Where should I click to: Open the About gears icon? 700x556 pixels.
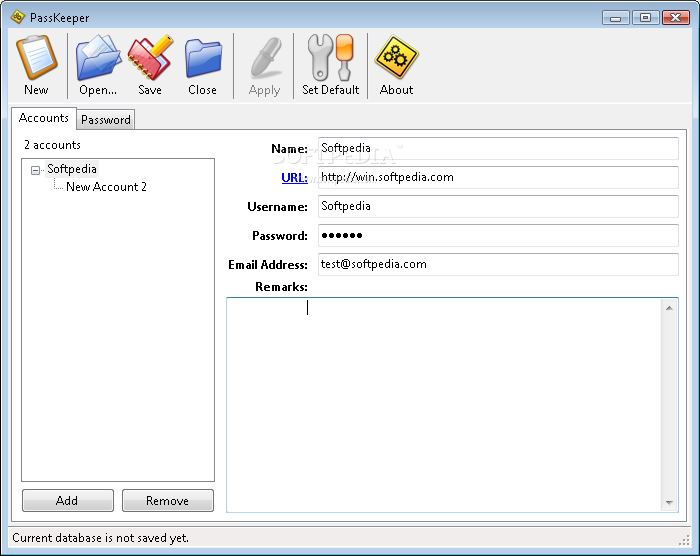(396, 58)
